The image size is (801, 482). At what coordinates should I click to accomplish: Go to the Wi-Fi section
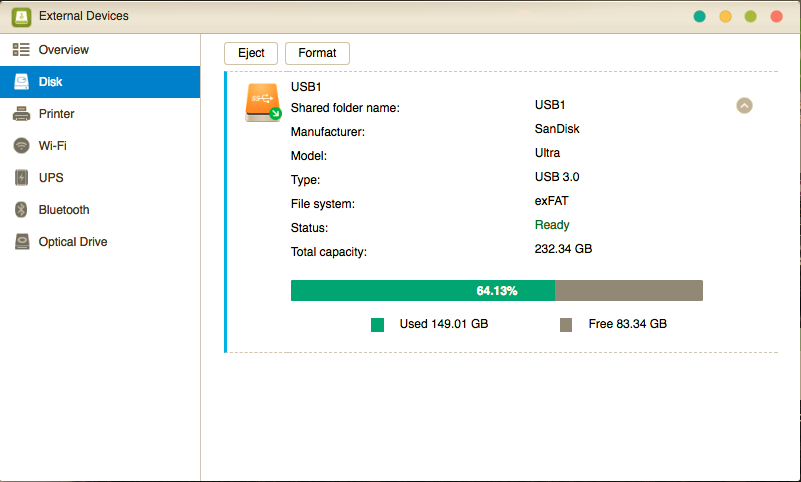tap(52, 146)
